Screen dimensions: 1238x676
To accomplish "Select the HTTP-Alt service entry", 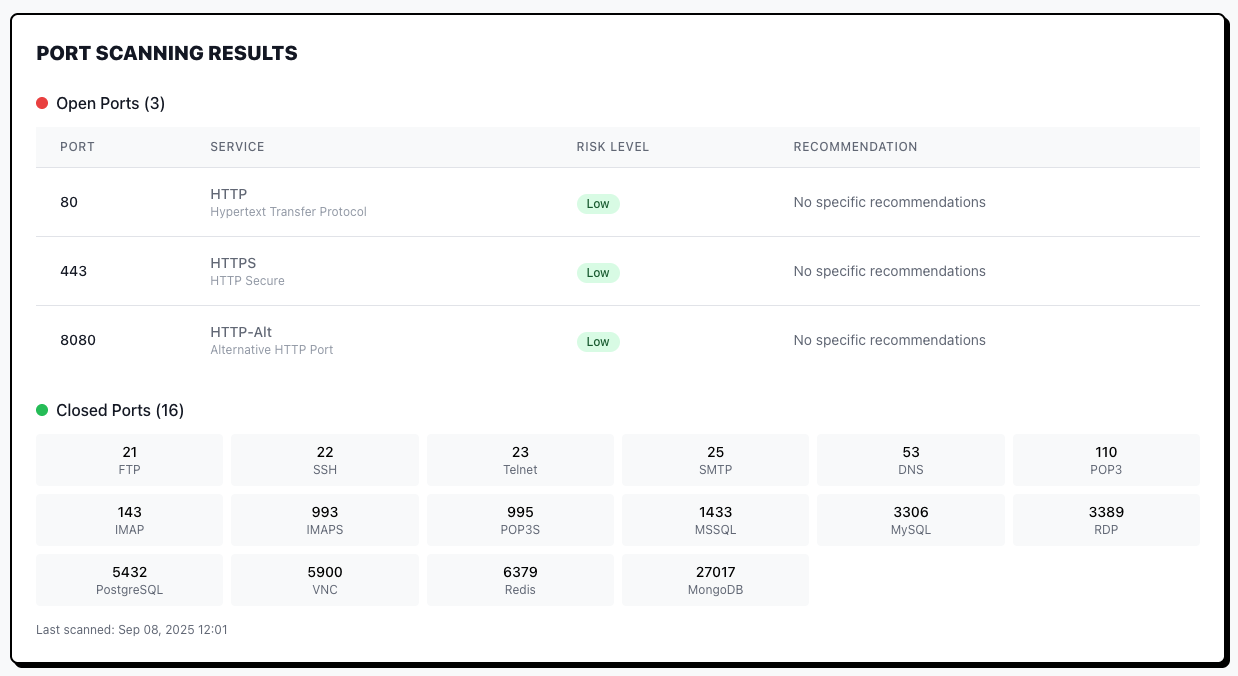I will click(241, 332).
